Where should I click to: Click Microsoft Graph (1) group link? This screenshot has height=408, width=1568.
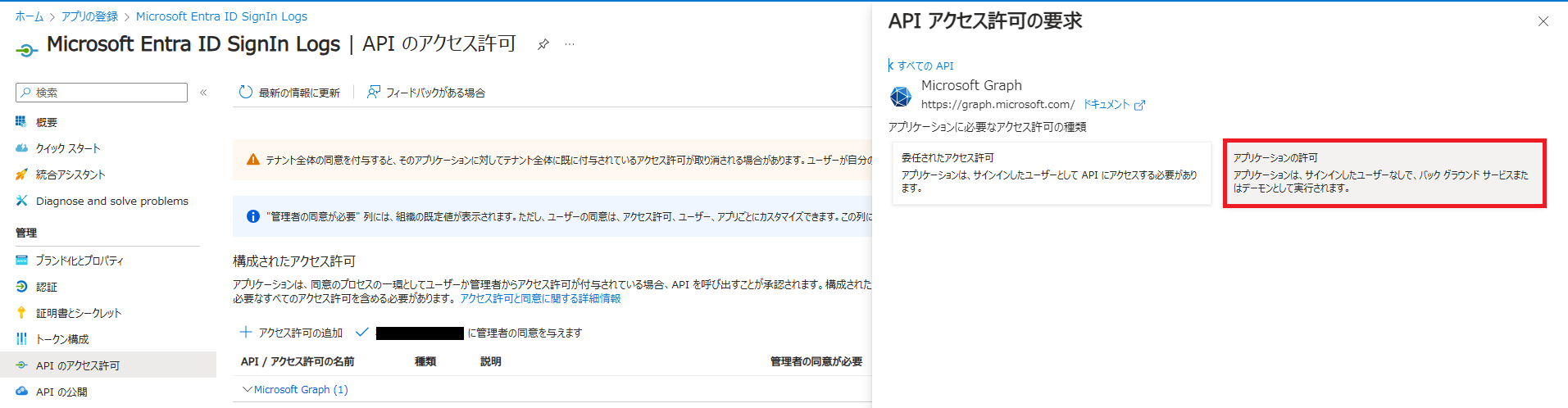(301, 389)
